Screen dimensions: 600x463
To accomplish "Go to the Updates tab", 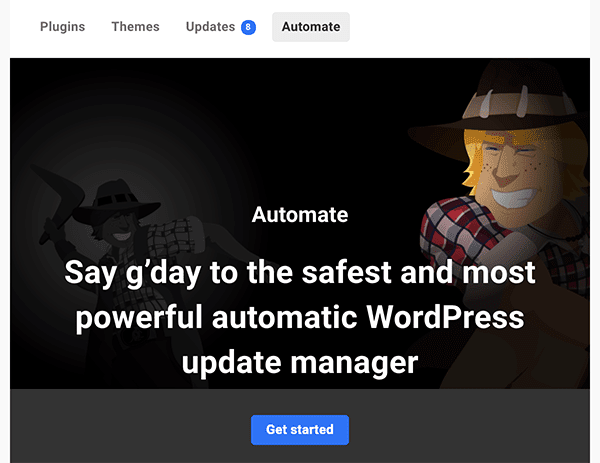I will [x=210, y=27].
